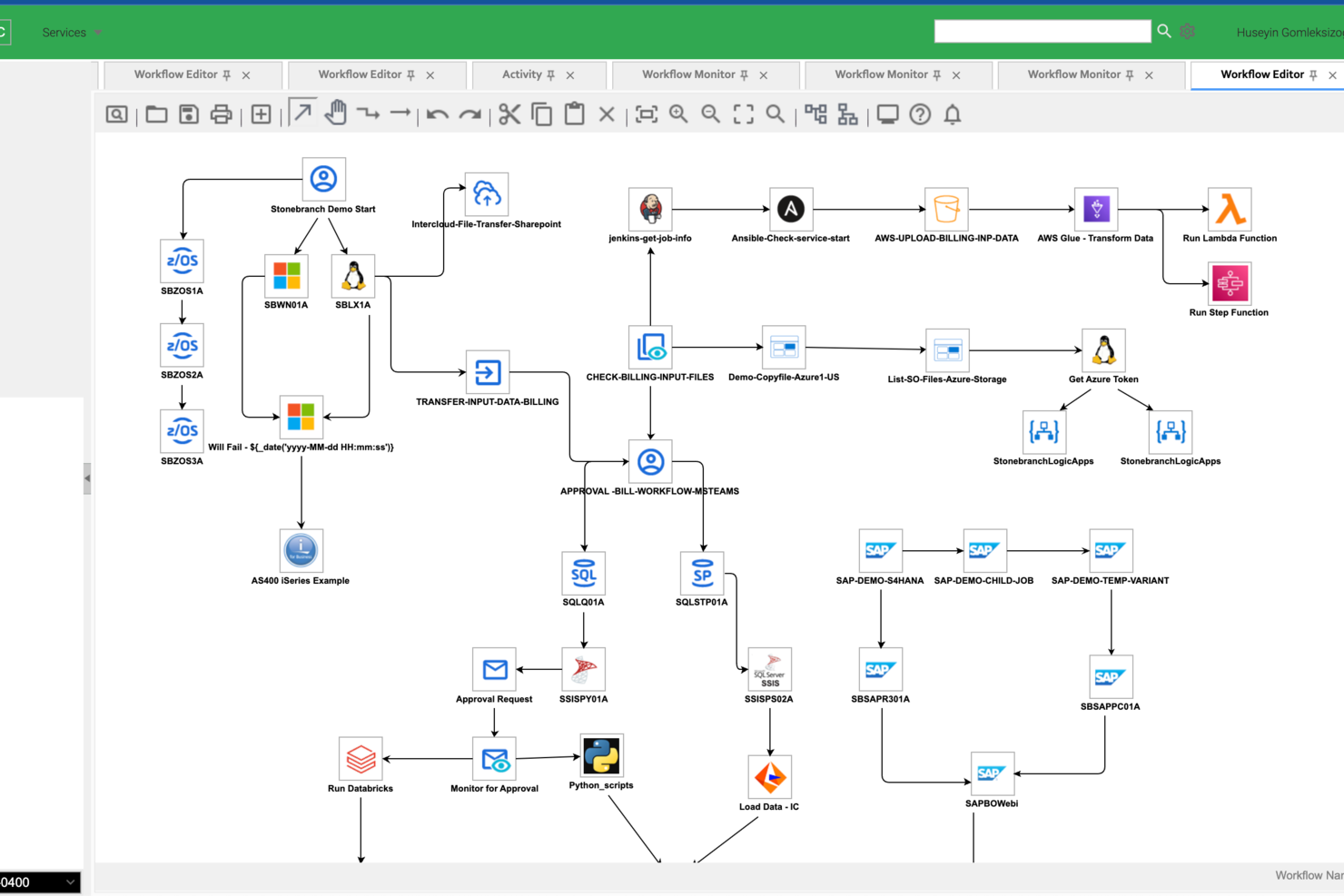
Task: Paste a task into the workflow
Action: [573, 114]
